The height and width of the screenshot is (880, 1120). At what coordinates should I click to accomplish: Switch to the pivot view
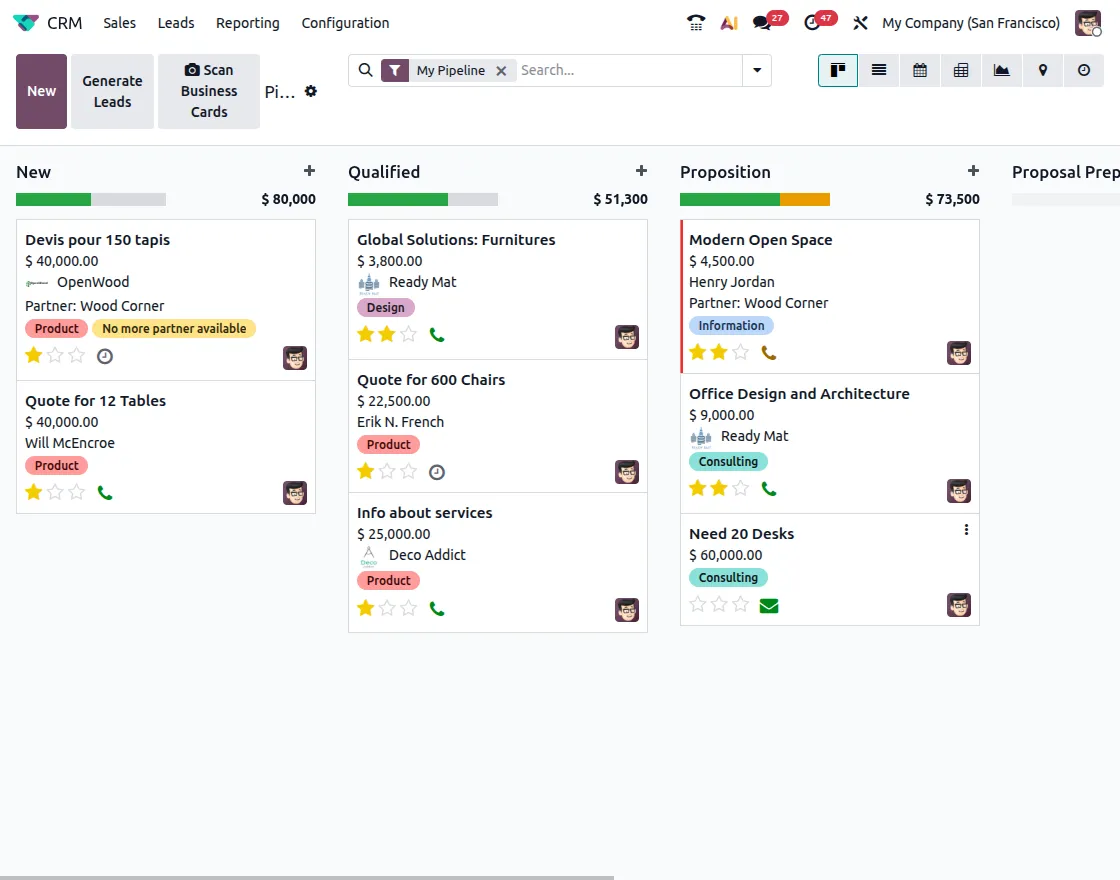point(961,70)
